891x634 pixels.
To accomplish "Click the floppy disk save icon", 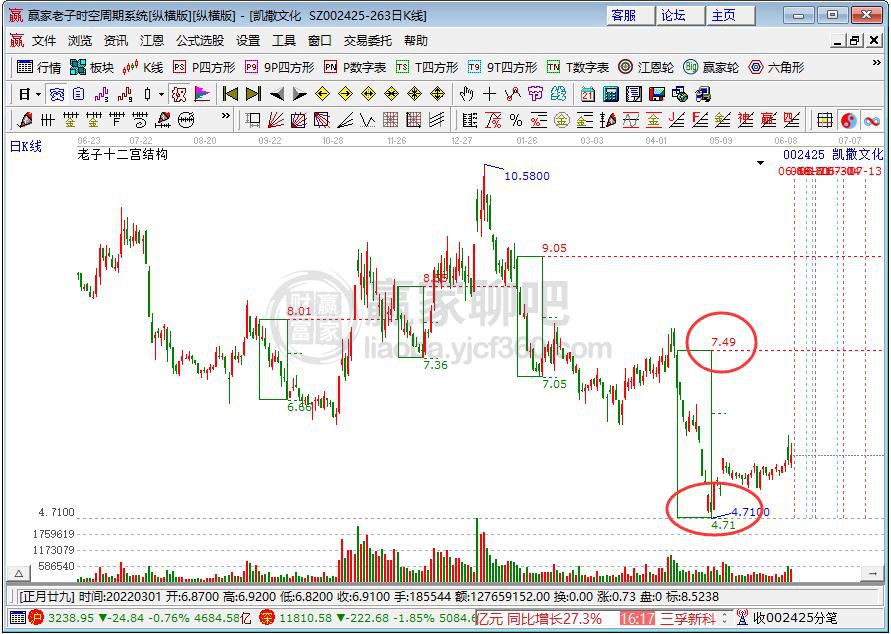I will click(657, 94).
